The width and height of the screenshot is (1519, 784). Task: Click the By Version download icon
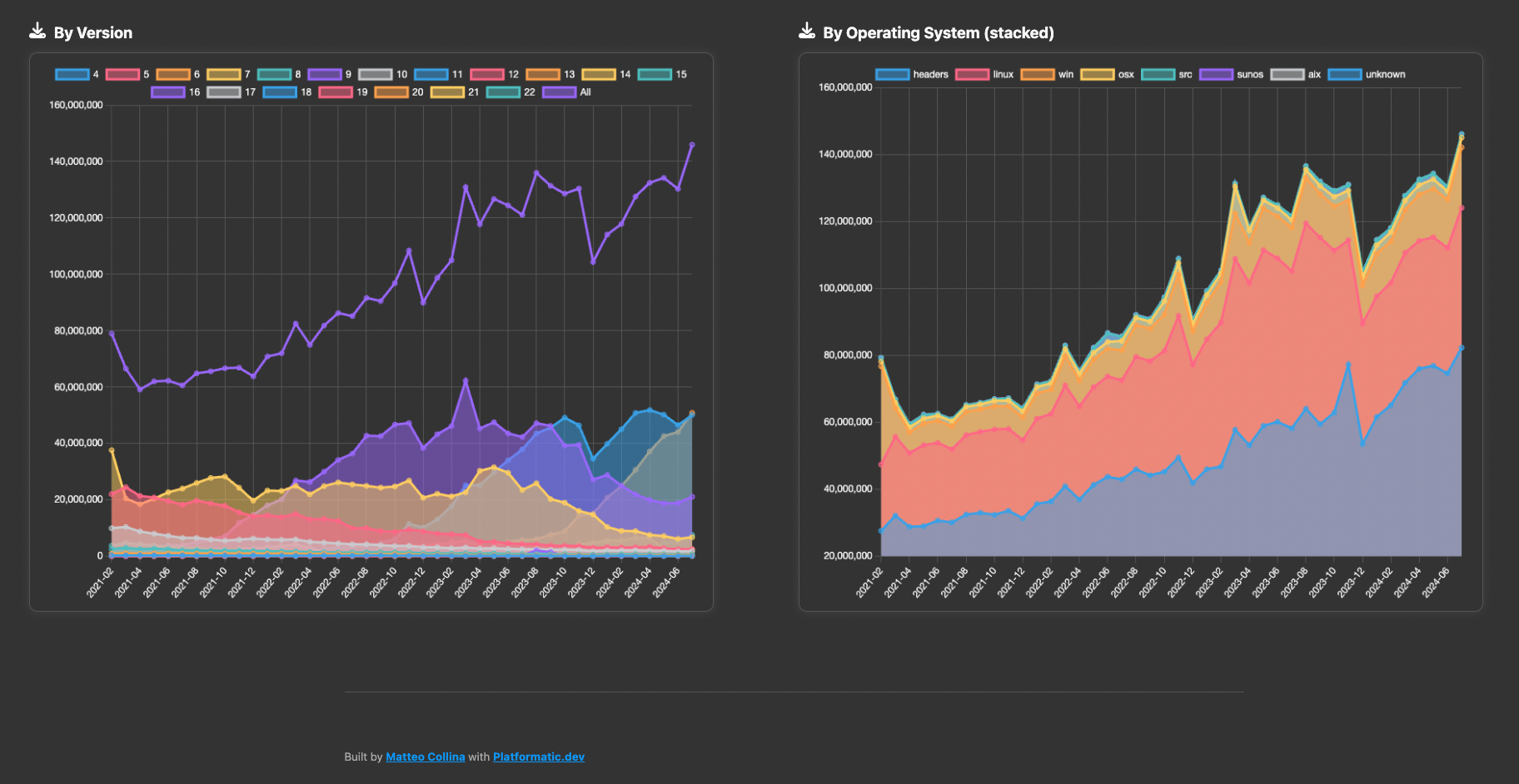tap(37, 32)
